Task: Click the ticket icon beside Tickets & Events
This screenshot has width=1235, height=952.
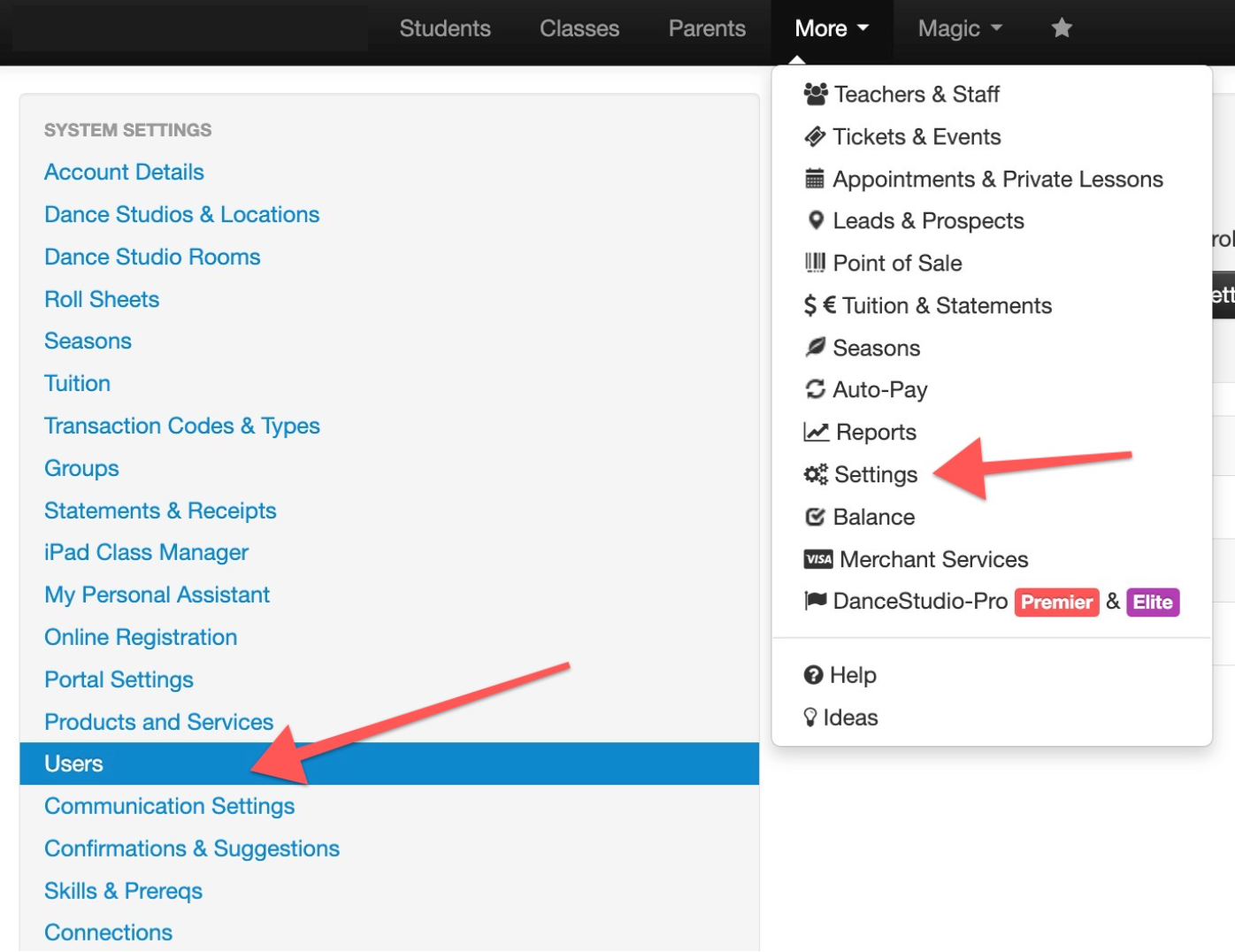Action: click(815, 136)
